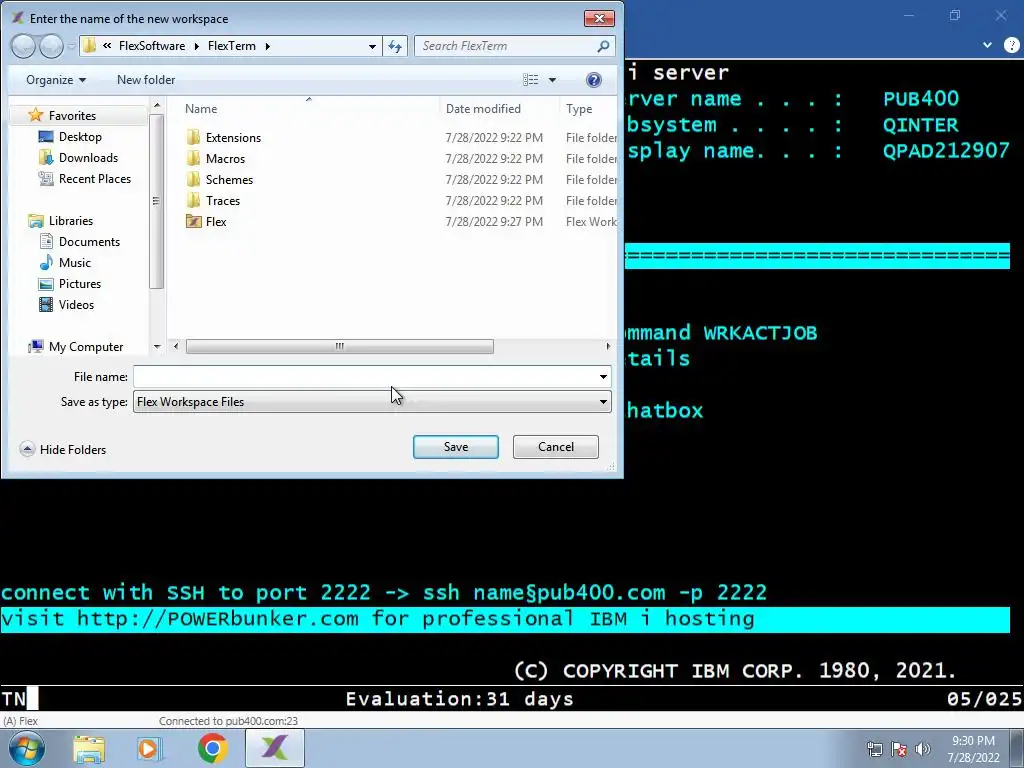Click the Back navigation arrow in dialog

[24, 46]
